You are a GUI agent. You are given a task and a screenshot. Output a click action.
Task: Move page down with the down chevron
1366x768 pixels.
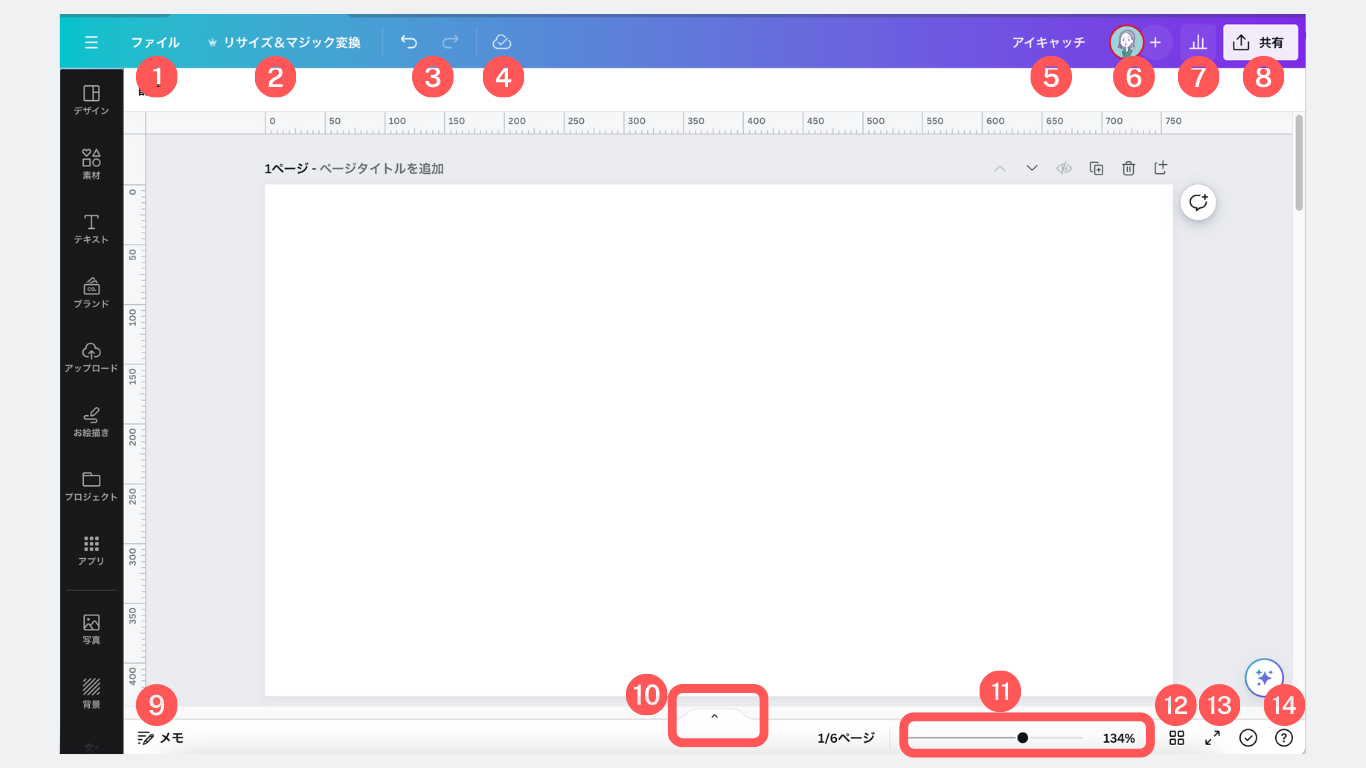tap(1032, 169)
